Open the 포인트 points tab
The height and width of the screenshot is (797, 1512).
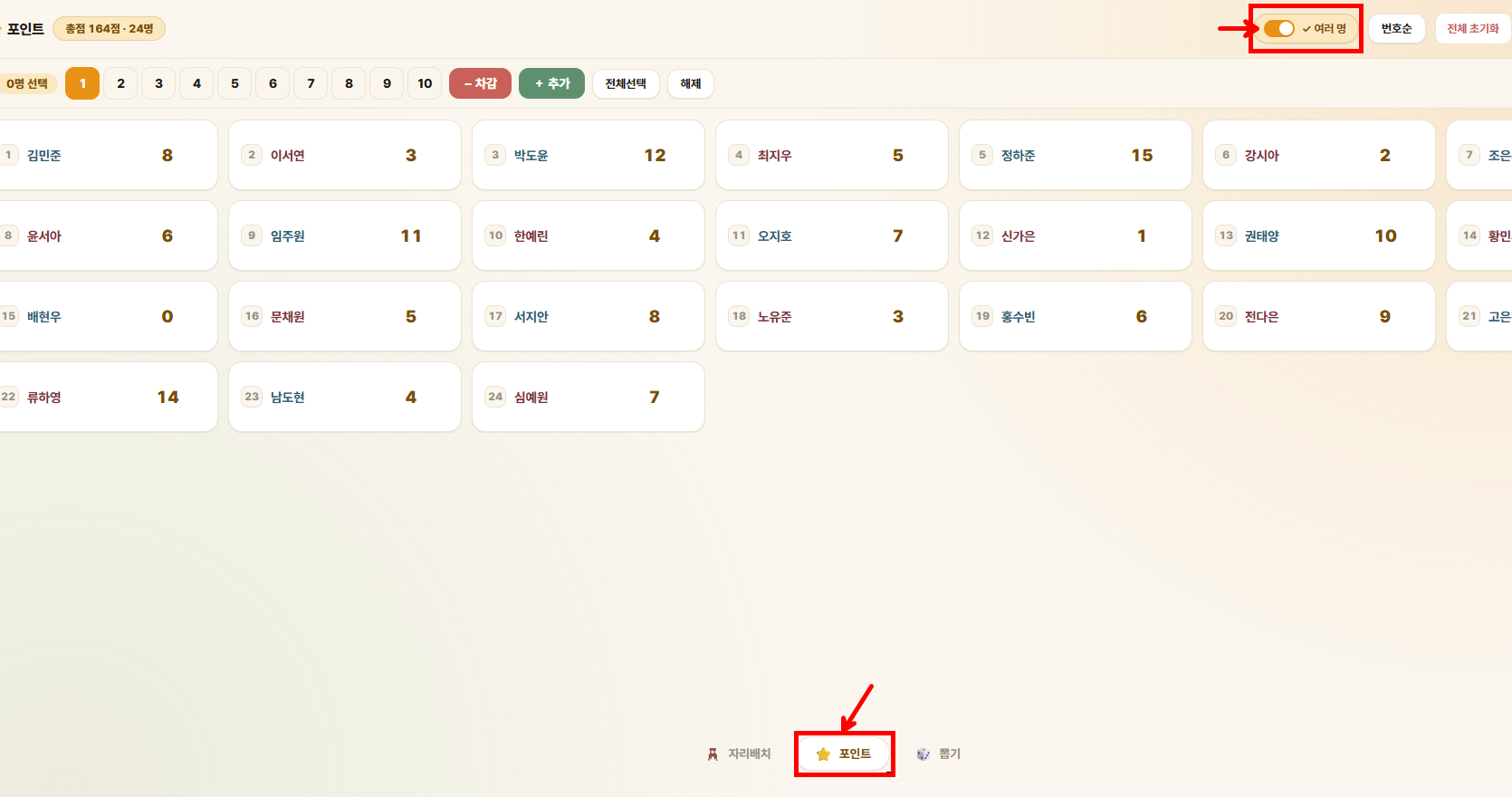(844, 754)
